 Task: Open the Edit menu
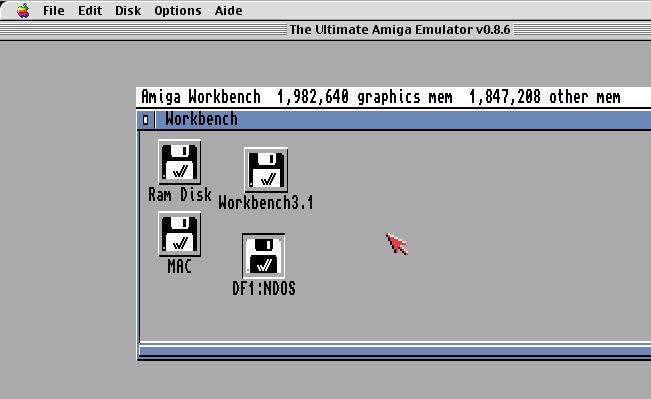pos(90,10)
